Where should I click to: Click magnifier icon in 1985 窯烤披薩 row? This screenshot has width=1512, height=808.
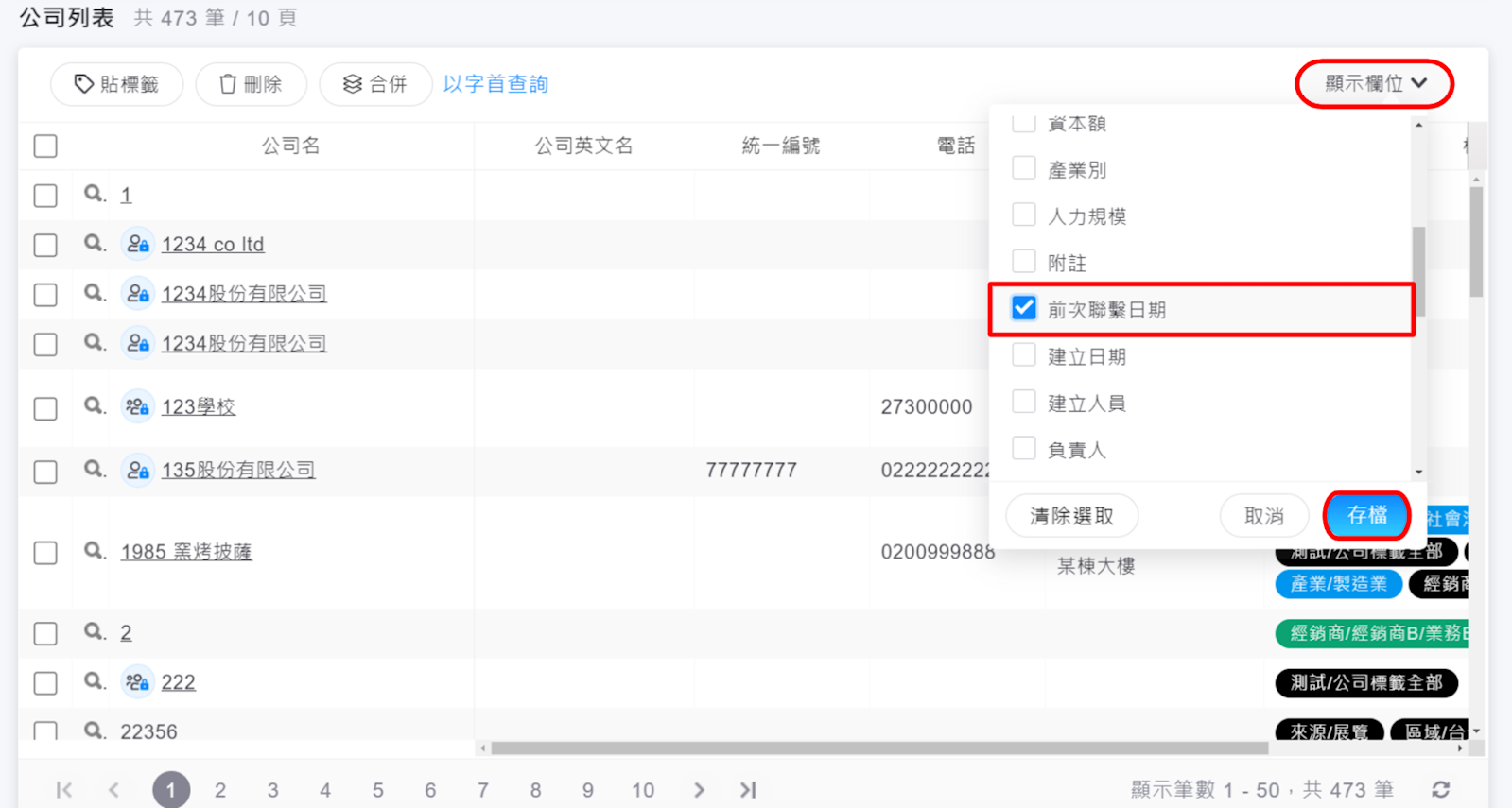point(94,551)
